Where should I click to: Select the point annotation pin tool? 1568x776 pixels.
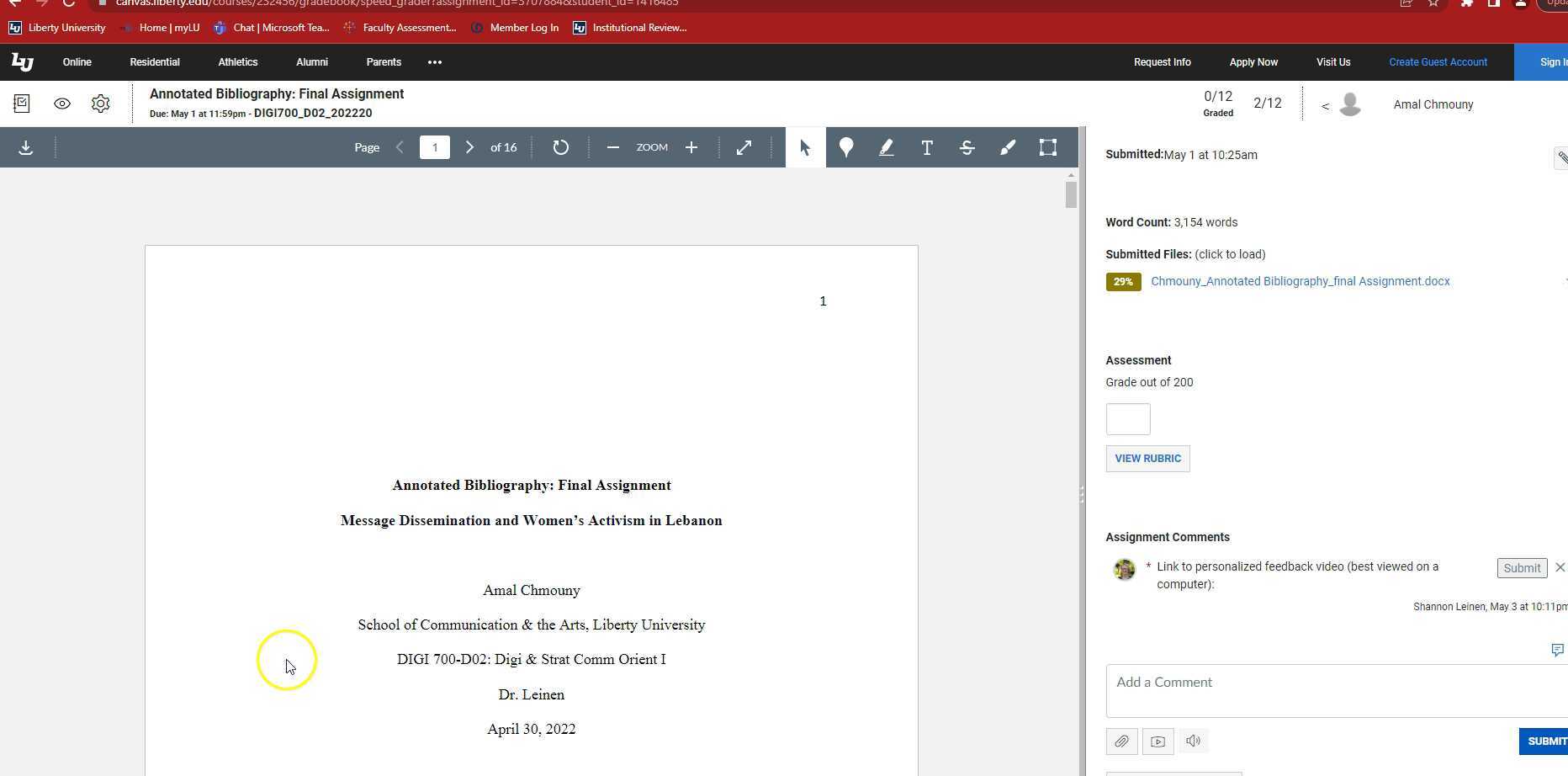point(846,148)
